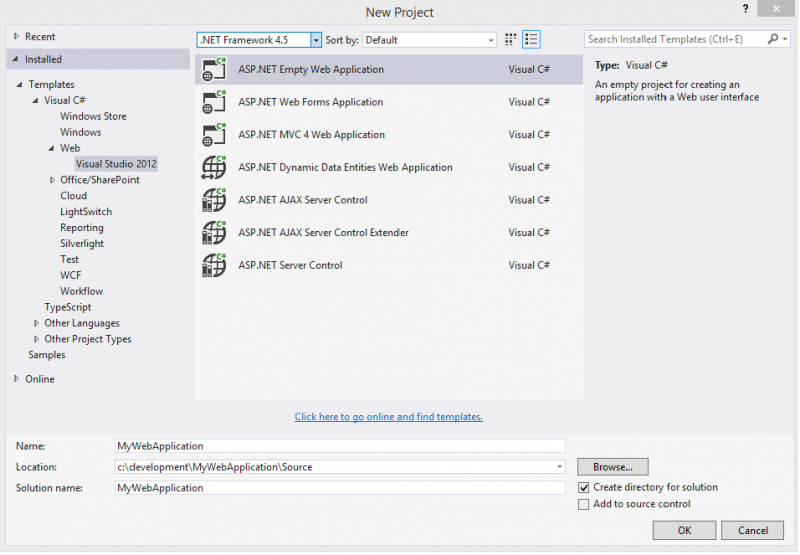Select Visual Studio 2012 under Web
800x555 pixels.
(x=116, y=164)
